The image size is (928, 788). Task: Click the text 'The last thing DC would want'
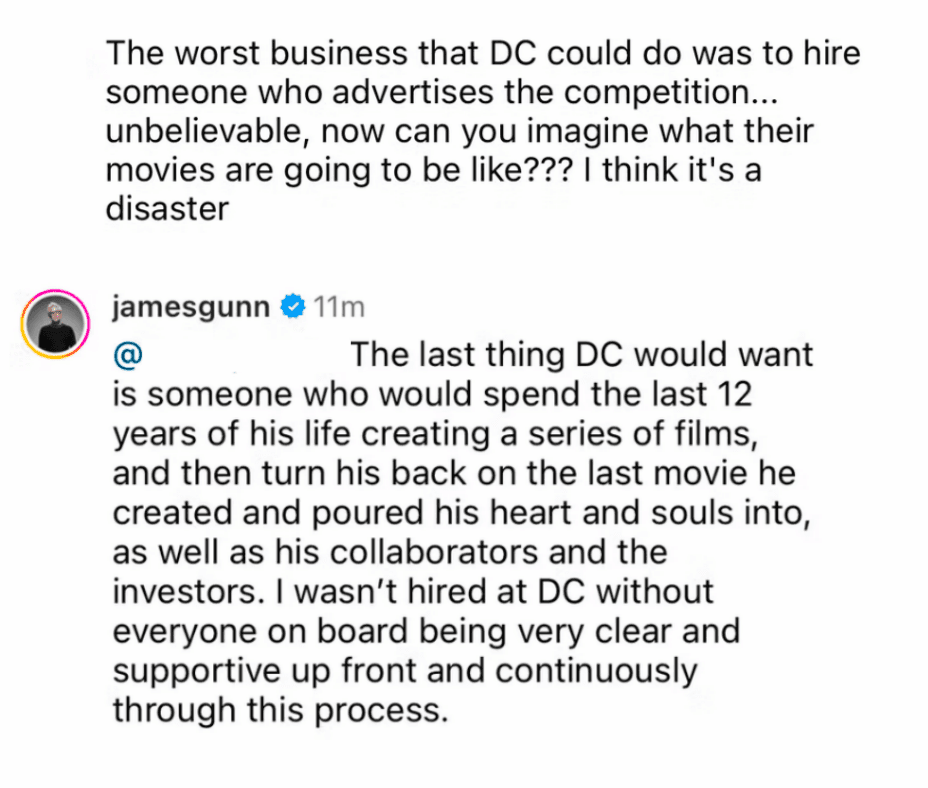tap(582, 355)
